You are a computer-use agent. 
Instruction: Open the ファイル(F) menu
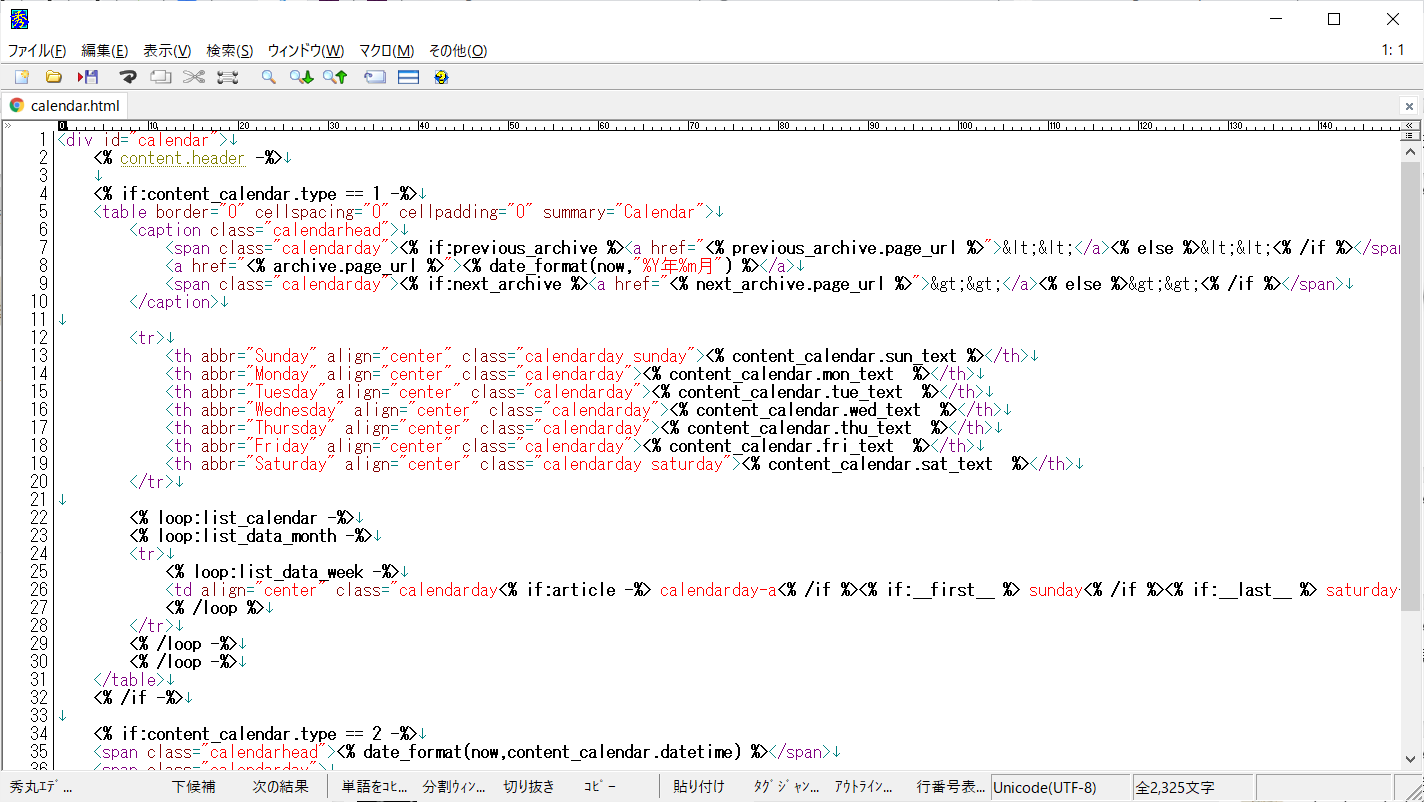pyautogui.click(x=37, y=51)
